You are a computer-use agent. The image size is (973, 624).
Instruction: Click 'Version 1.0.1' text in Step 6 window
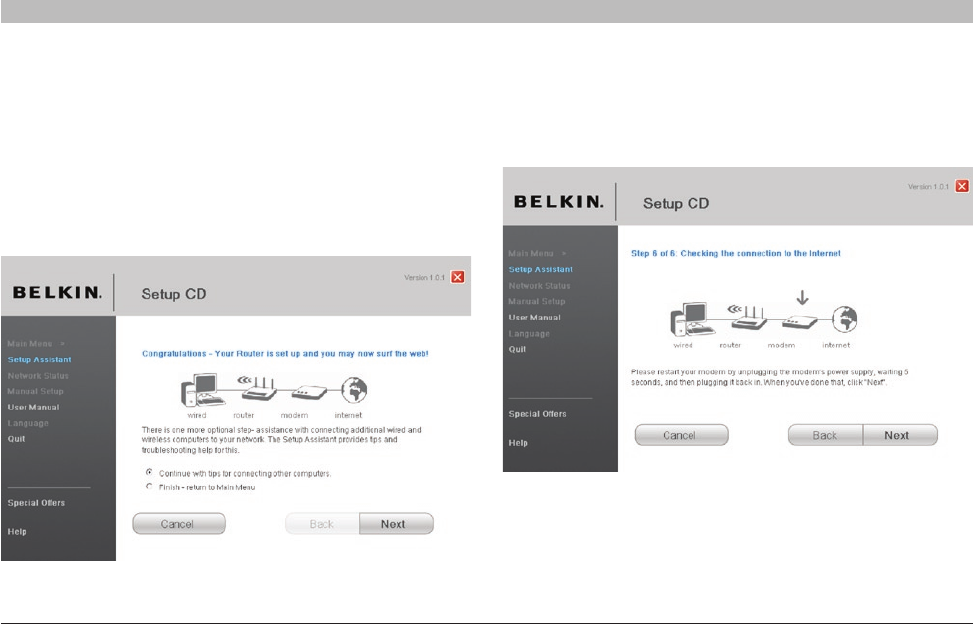pos(928,186)
